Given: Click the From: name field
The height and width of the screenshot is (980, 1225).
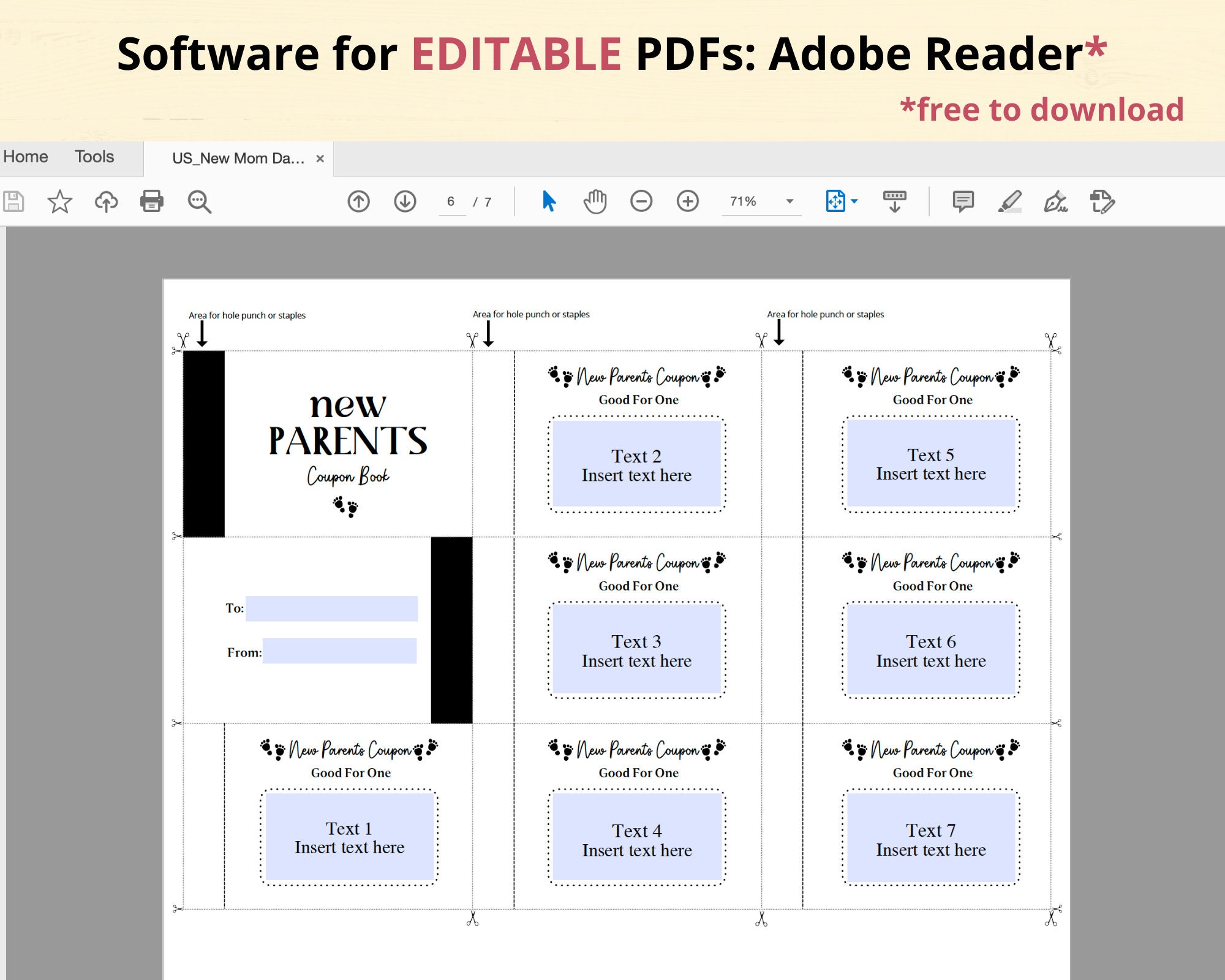Looking at the screenshot, I should click(340, 651).
